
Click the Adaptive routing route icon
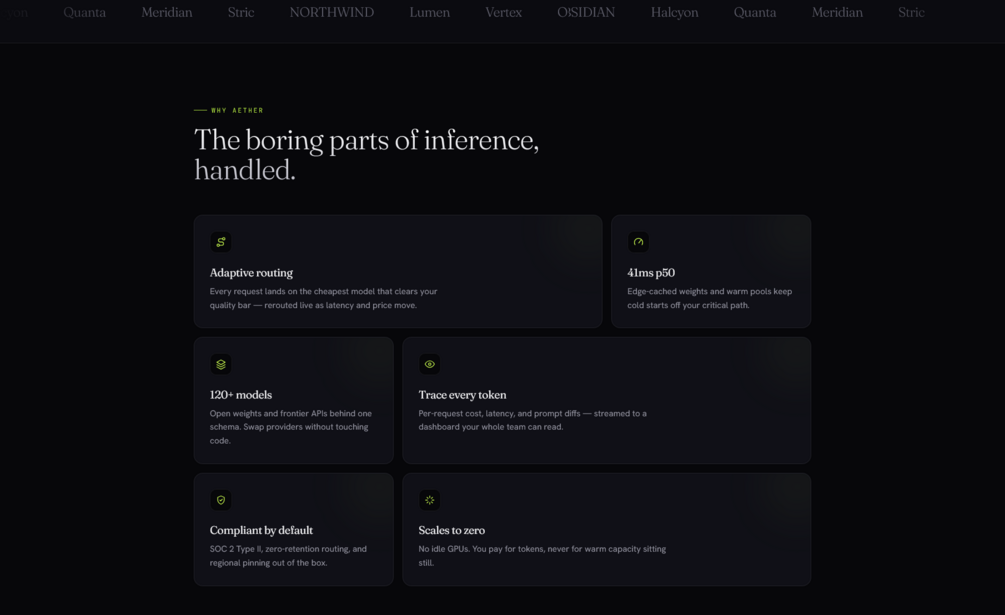220,242
